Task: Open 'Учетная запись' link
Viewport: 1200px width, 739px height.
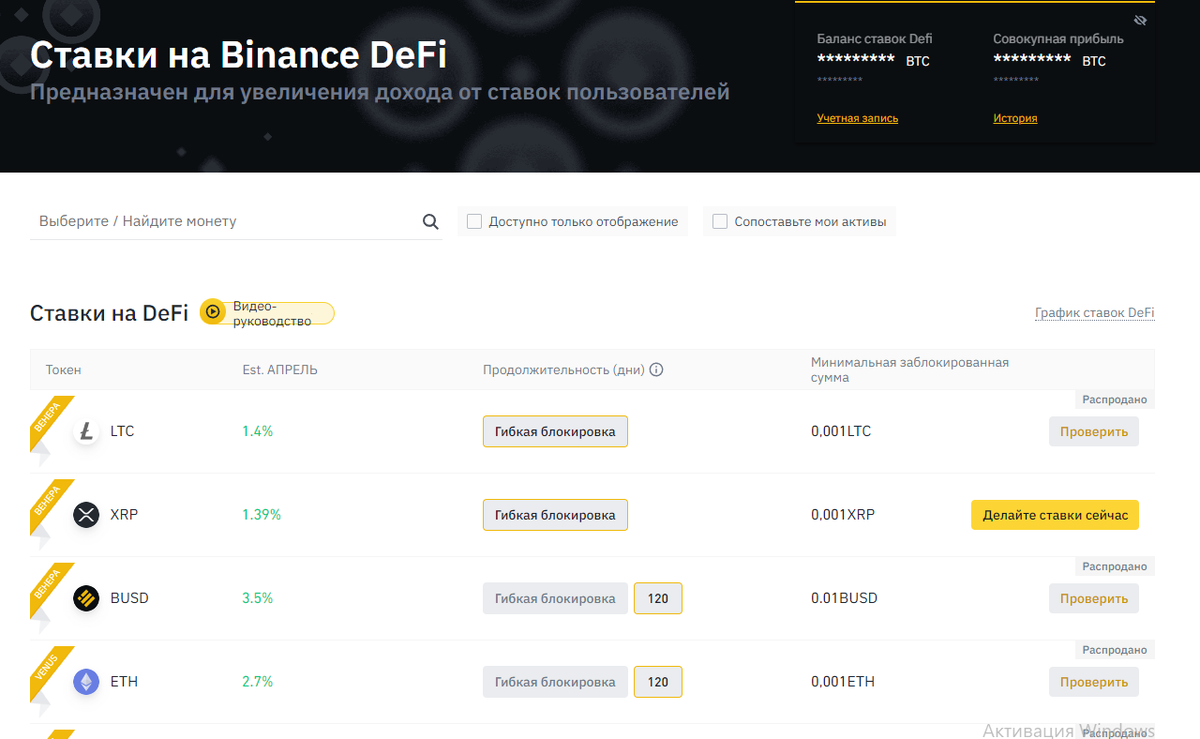Action: [857, 118]
